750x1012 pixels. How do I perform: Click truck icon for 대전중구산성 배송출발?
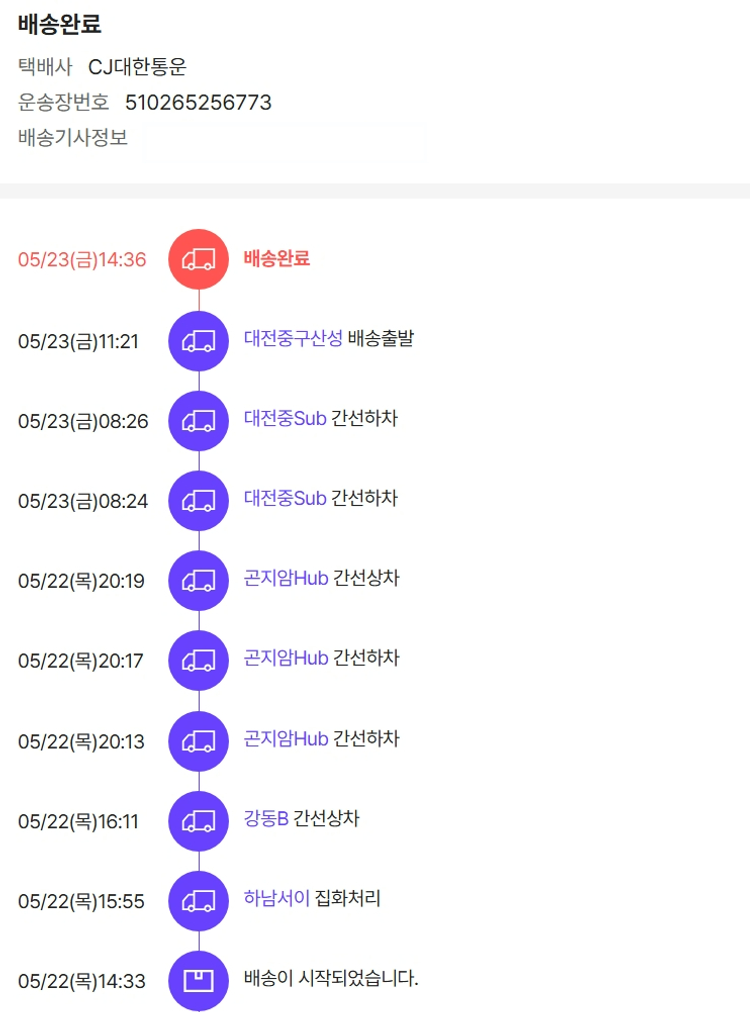(198, 341)
